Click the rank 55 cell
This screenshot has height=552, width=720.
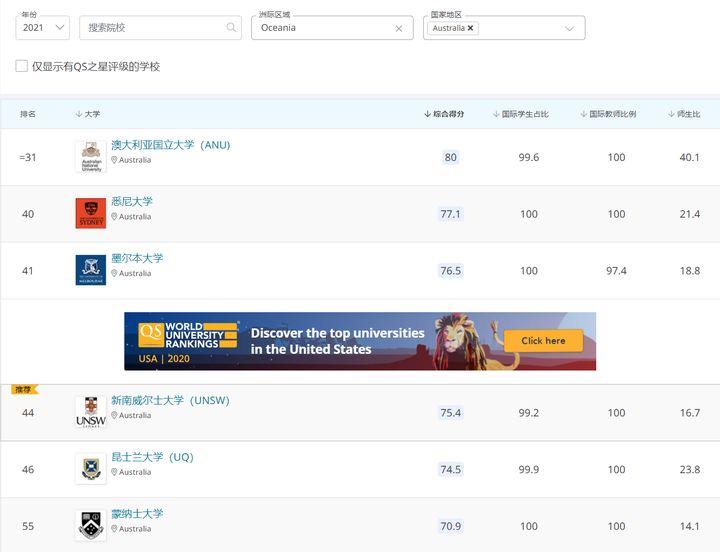click(28, 526)
